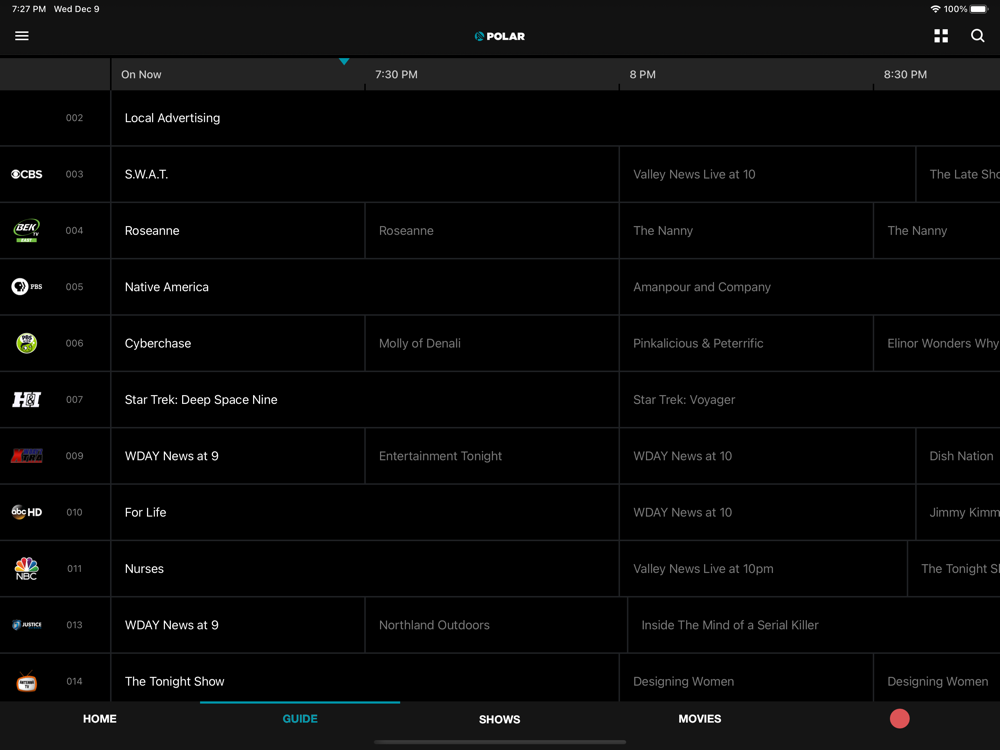Select the H&I channel logo
The height and width of the screenshot is (750, 1000).
coord(27,399)
